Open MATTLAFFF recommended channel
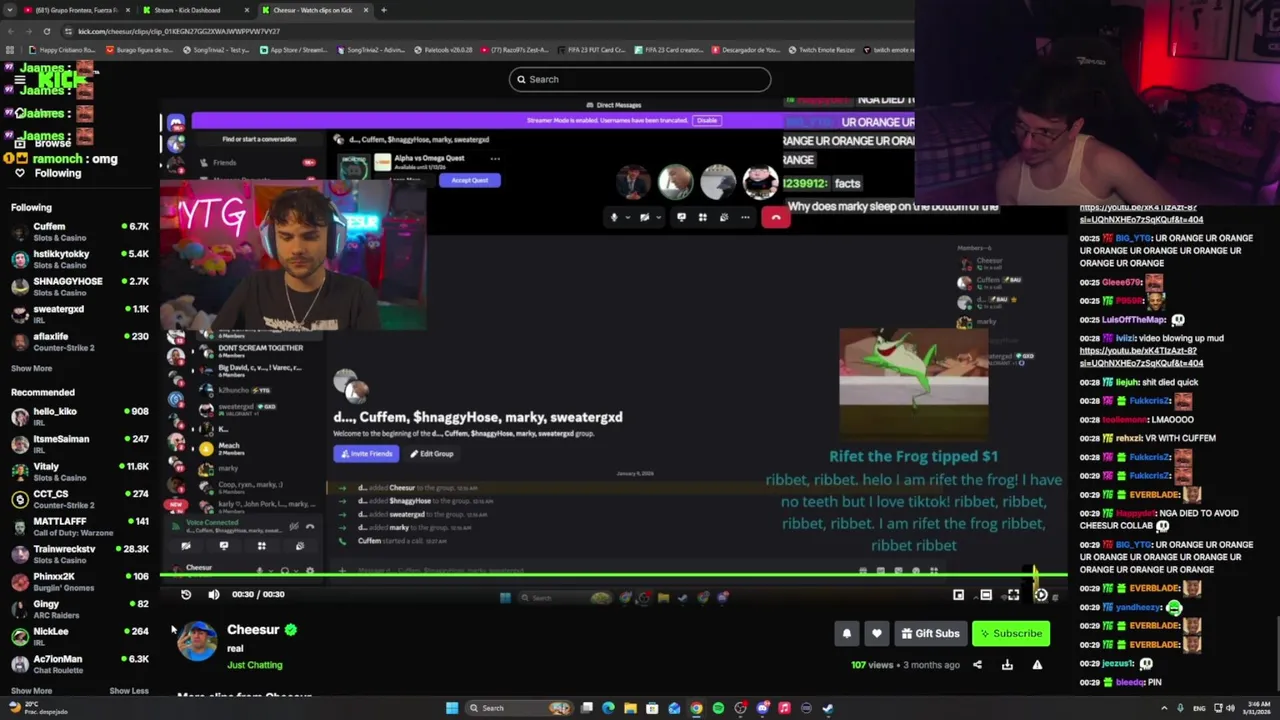 point(80,526)
